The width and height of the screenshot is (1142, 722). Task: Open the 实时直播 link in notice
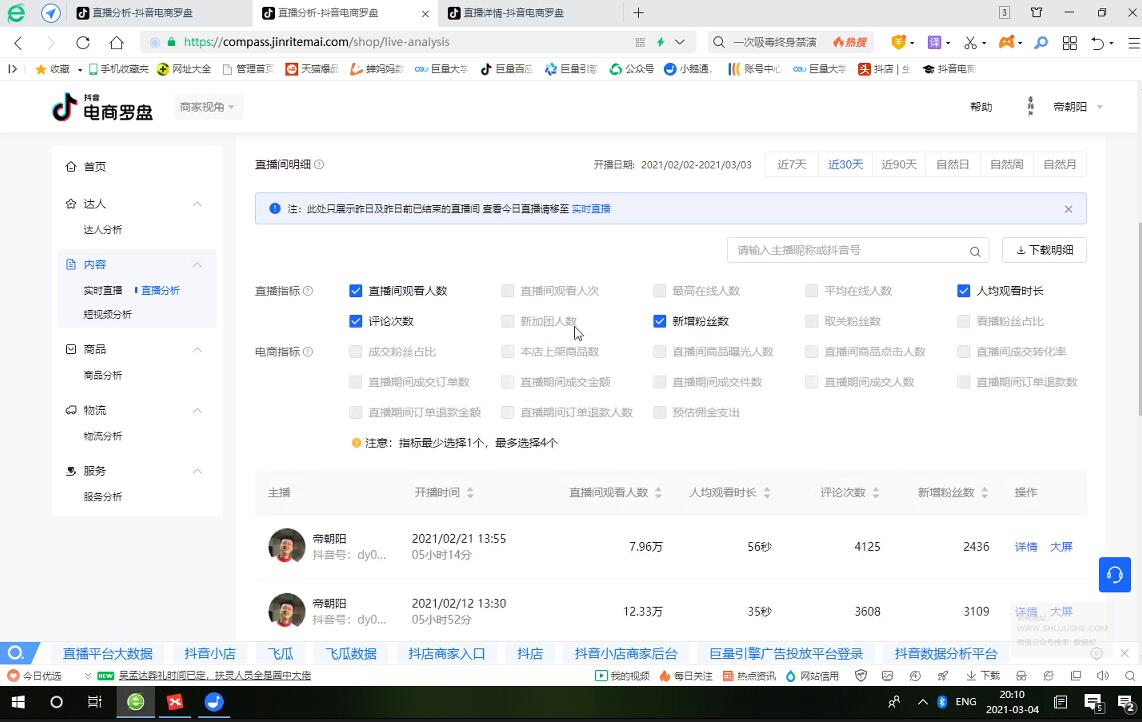[590, 209]
